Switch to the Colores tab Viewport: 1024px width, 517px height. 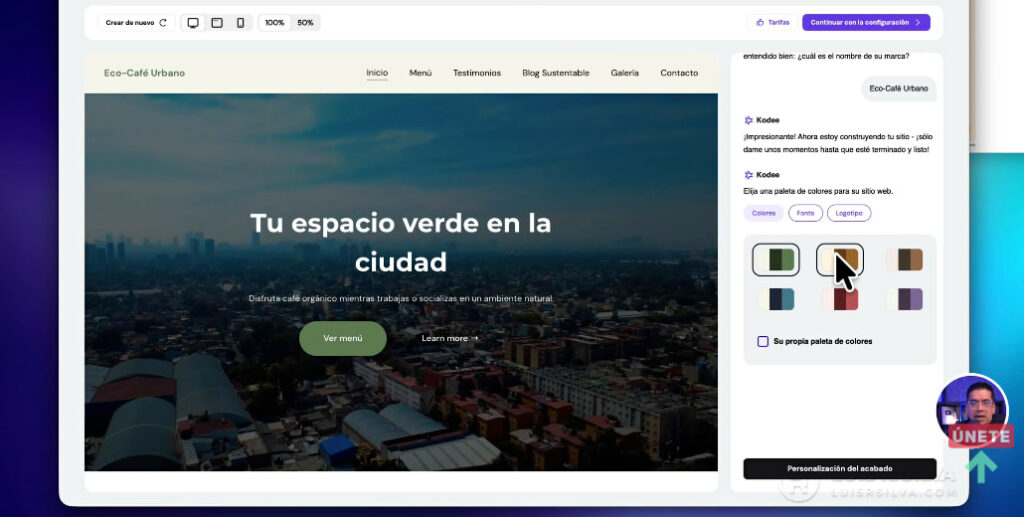coord(763,213)
